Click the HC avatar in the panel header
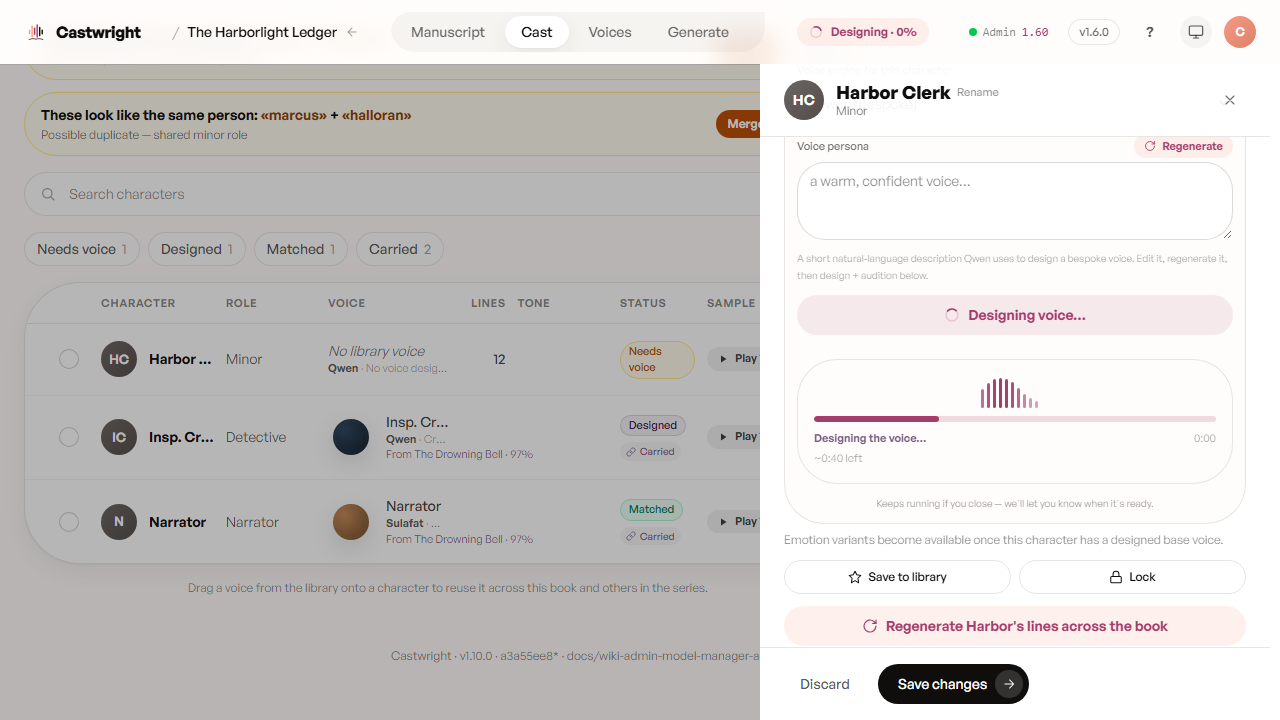 [804, 100]
